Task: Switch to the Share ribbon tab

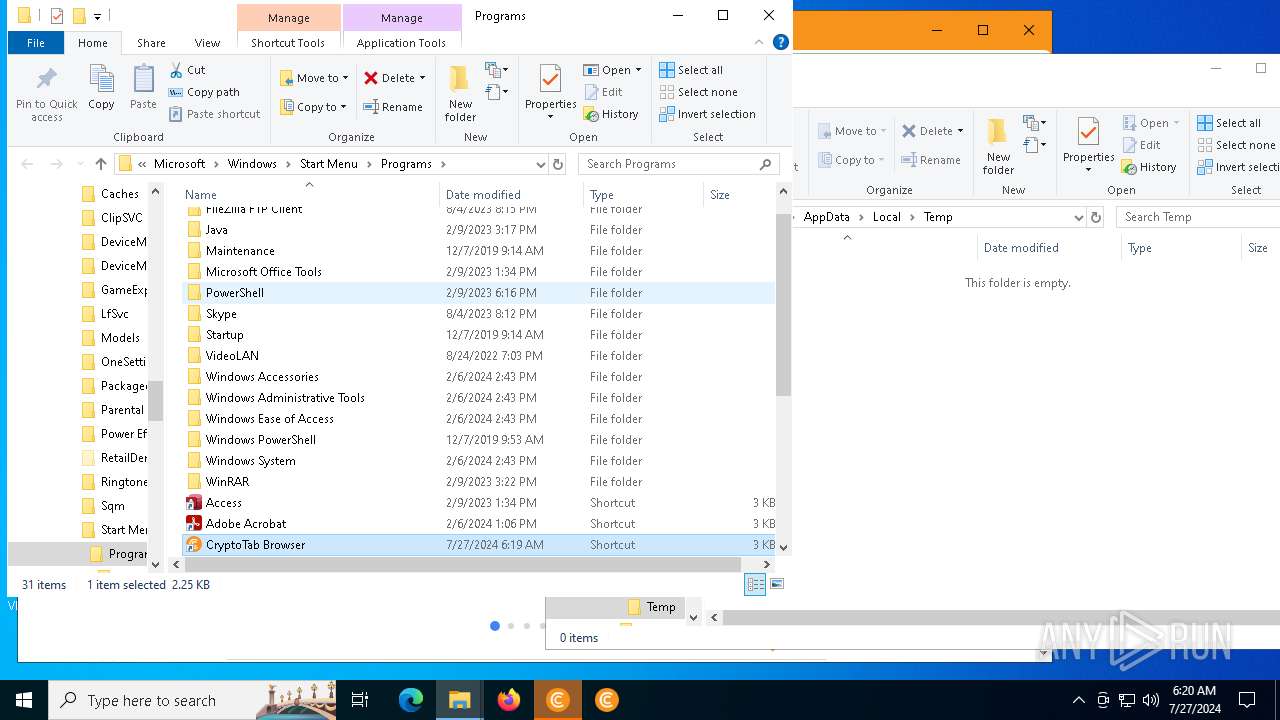Action: (x=151, y=43)
